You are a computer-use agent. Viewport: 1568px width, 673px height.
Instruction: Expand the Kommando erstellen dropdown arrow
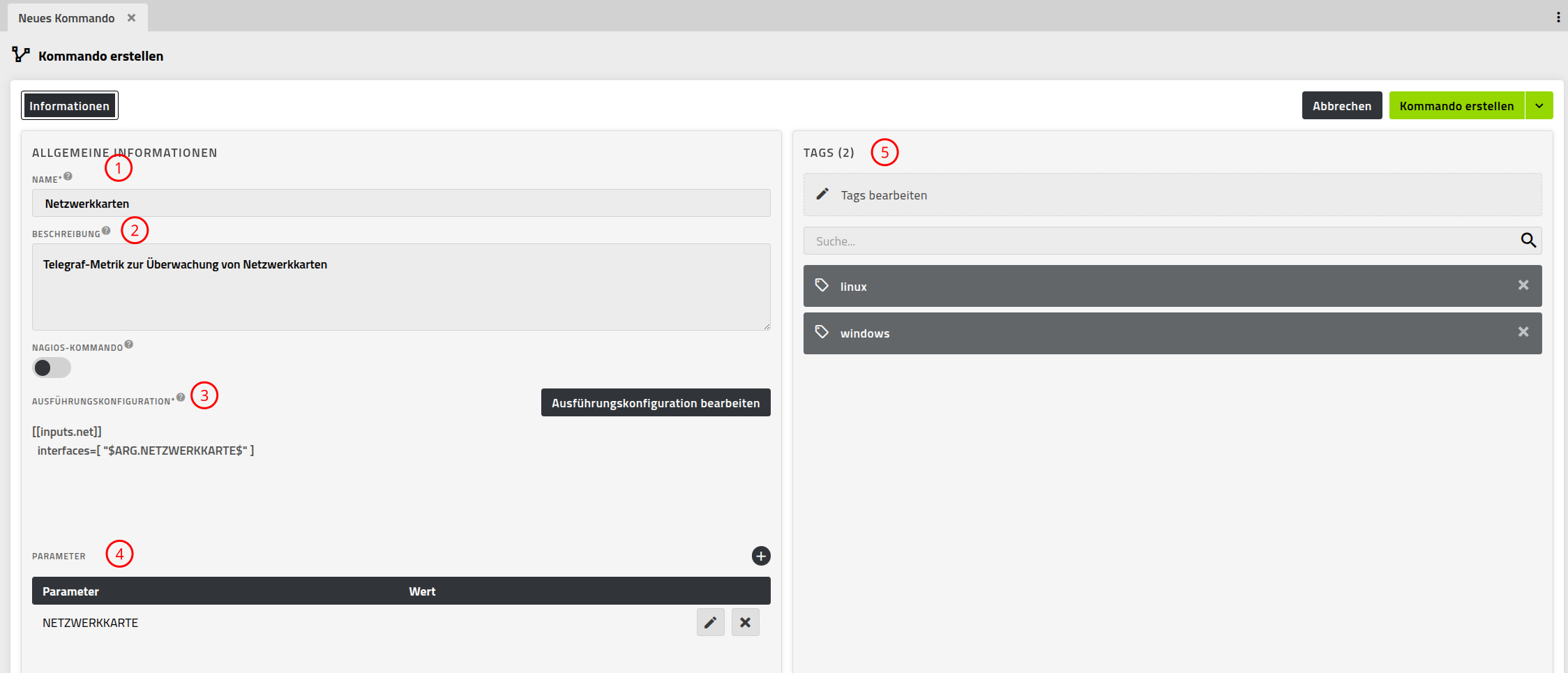coord(1539,106)
